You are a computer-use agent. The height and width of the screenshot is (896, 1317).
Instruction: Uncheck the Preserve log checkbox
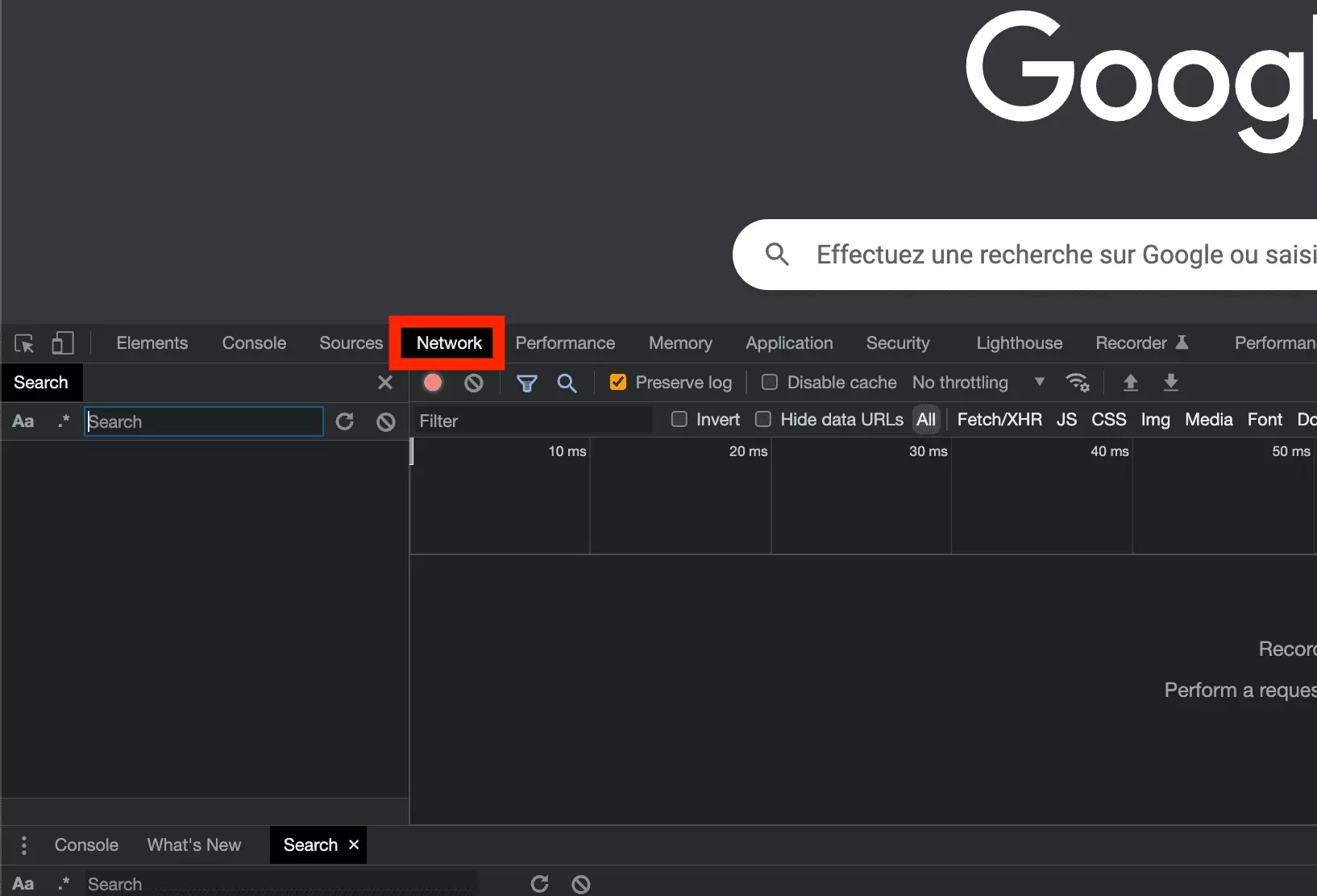[618, 383]
